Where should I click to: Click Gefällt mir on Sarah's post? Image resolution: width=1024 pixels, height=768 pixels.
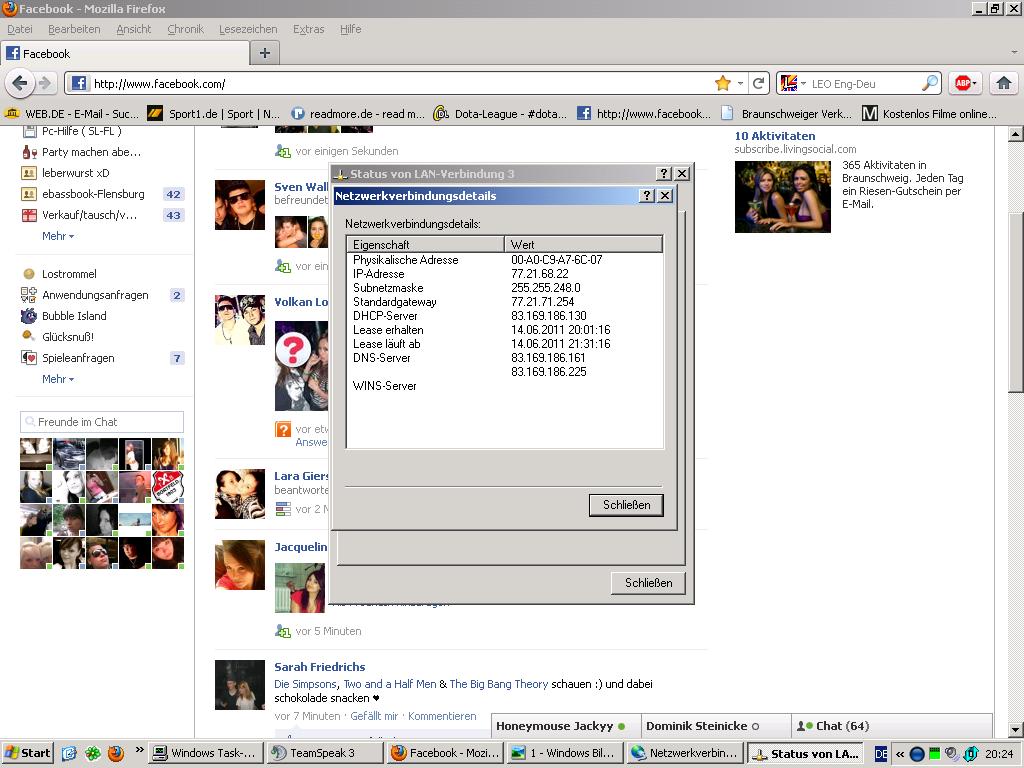tap(374, 716)
